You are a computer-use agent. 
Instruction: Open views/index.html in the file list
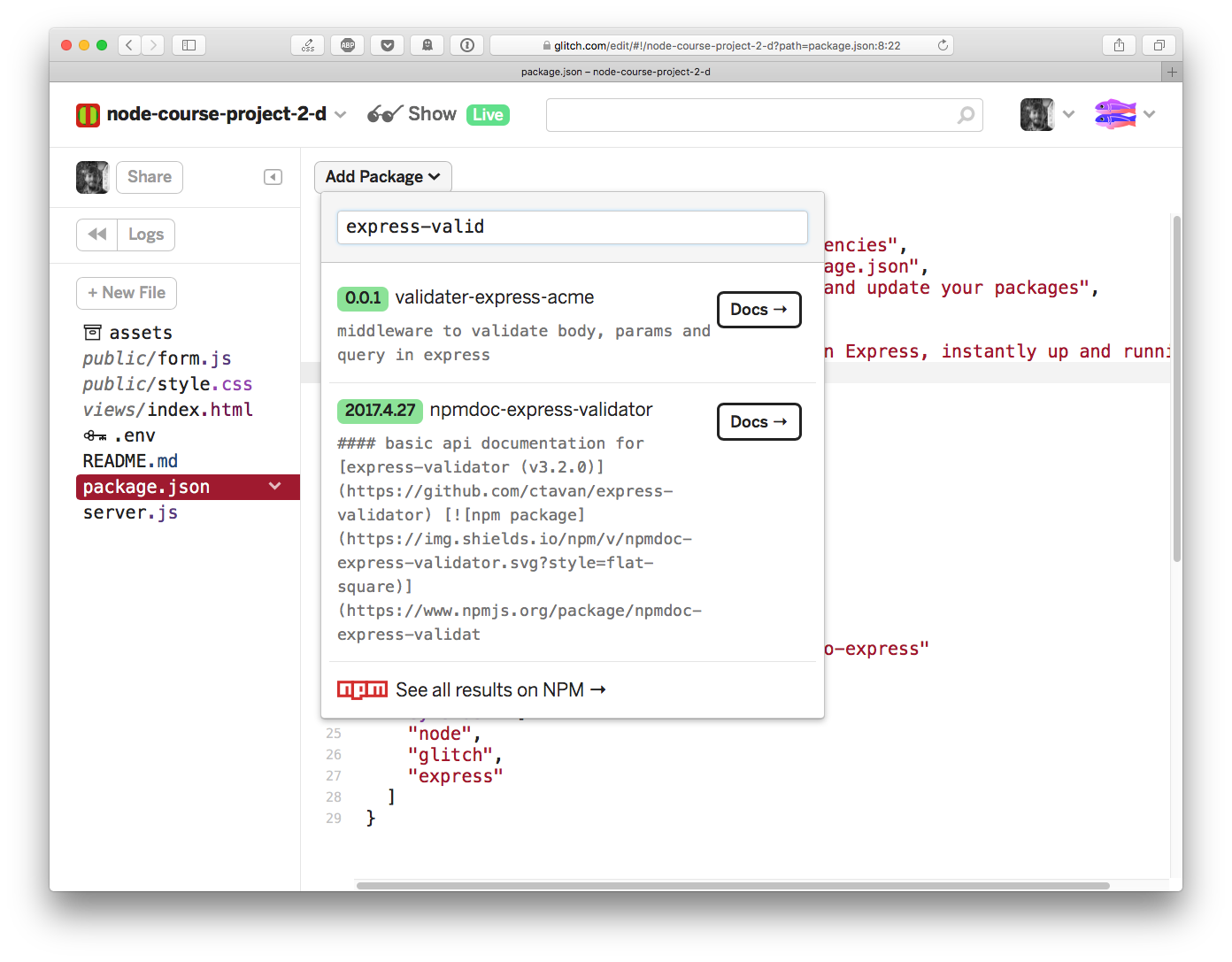[167, 410]
